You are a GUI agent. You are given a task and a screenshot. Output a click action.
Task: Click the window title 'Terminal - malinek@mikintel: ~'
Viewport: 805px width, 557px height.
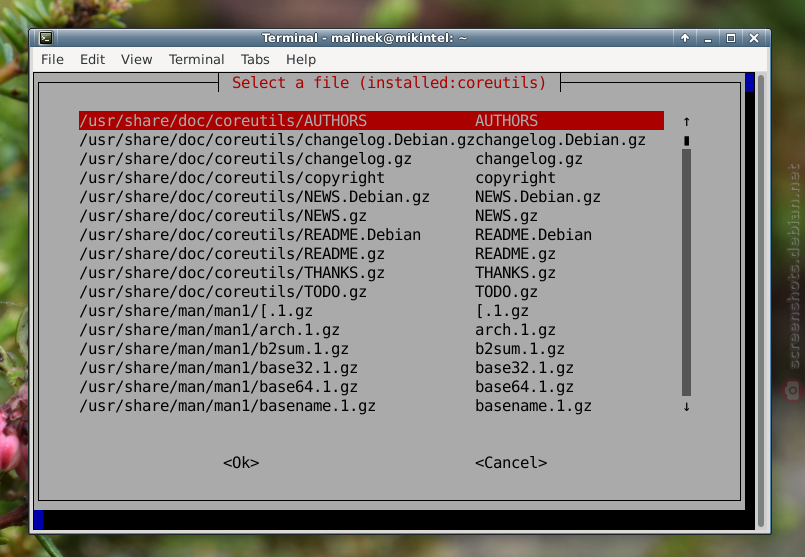coord(365,38)
